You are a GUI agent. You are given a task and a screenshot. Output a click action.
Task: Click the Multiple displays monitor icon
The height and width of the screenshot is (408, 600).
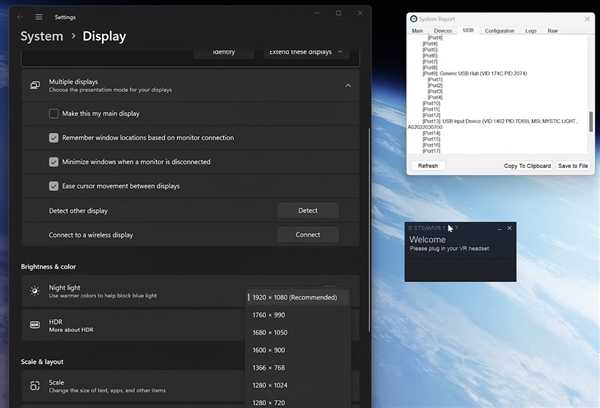click(x=35, y=85)
